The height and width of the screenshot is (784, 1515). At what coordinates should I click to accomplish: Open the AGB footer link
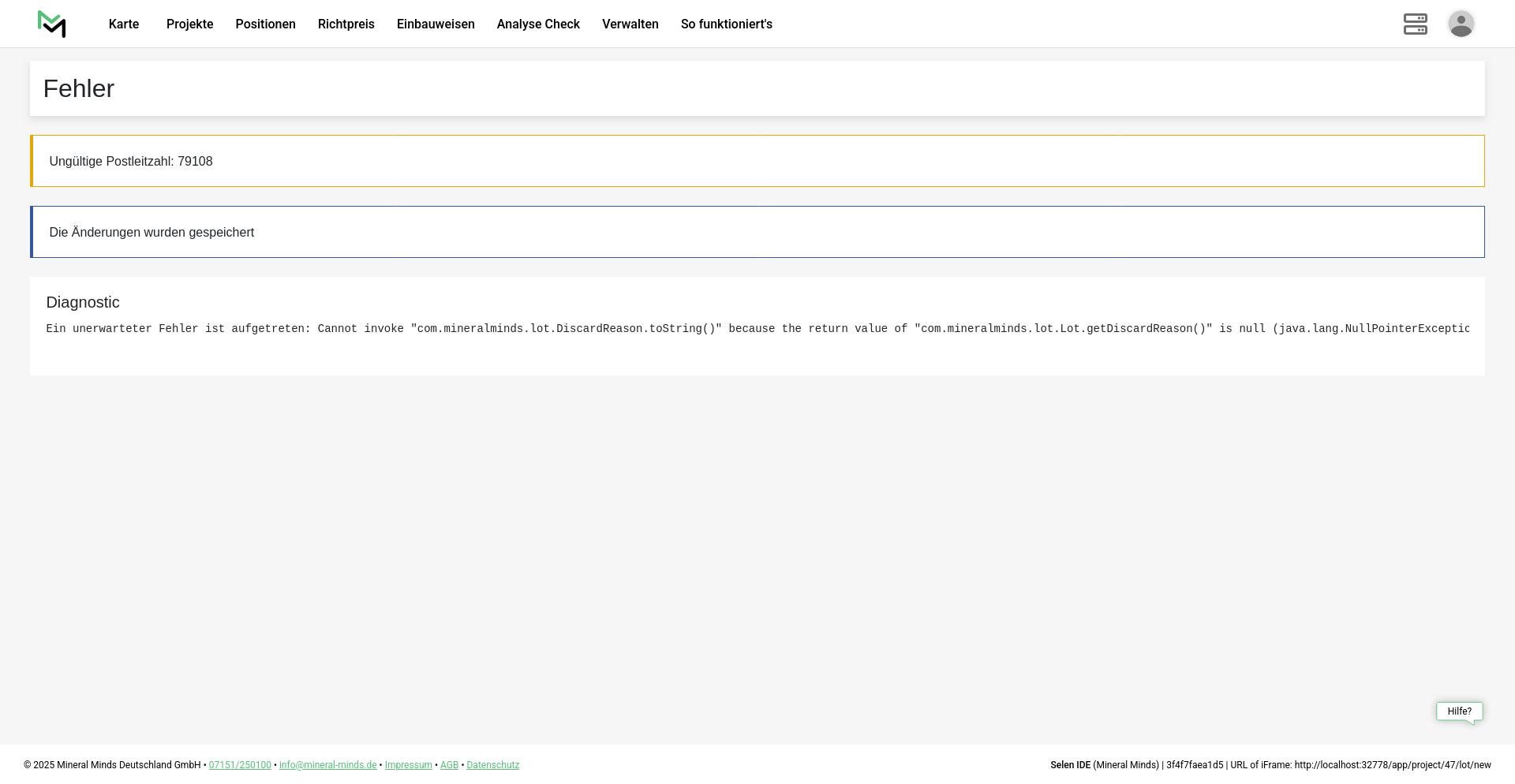pos(449,765)
